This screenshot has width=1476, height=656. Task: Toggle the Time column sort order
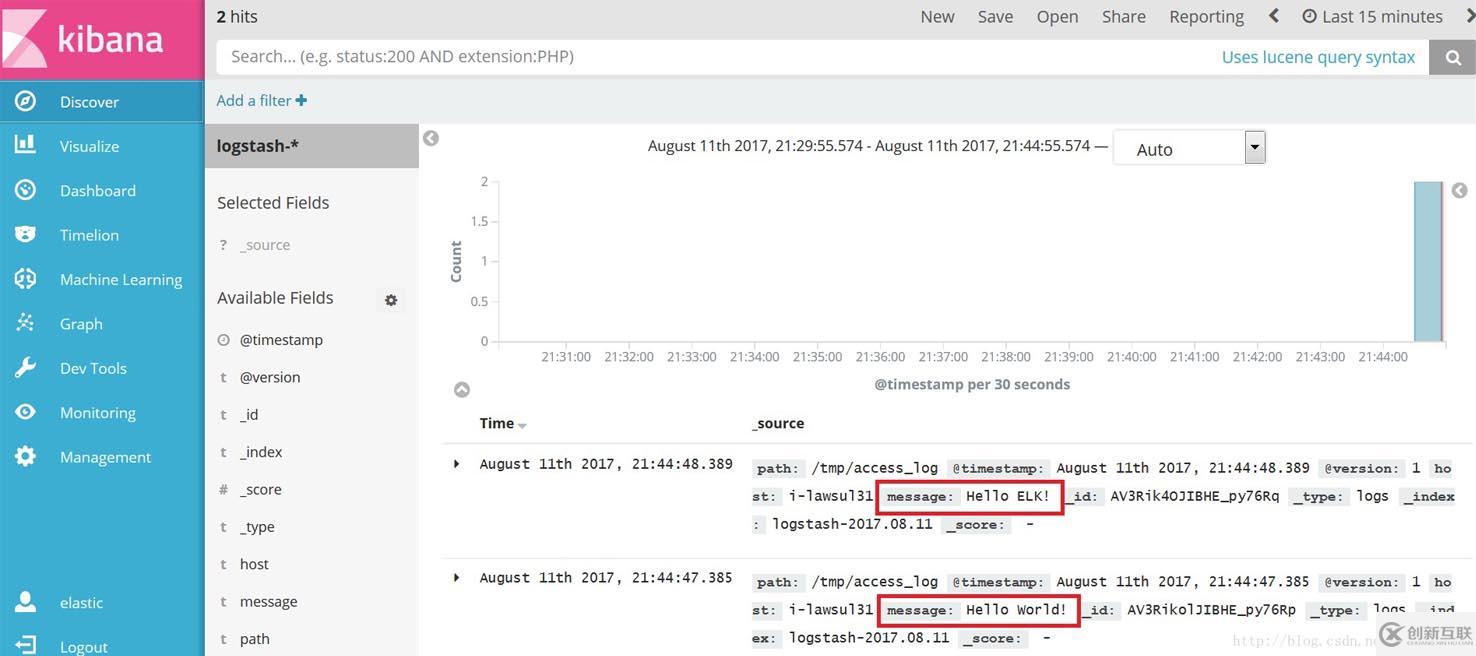pyautogui.click(x=522, y=425)
